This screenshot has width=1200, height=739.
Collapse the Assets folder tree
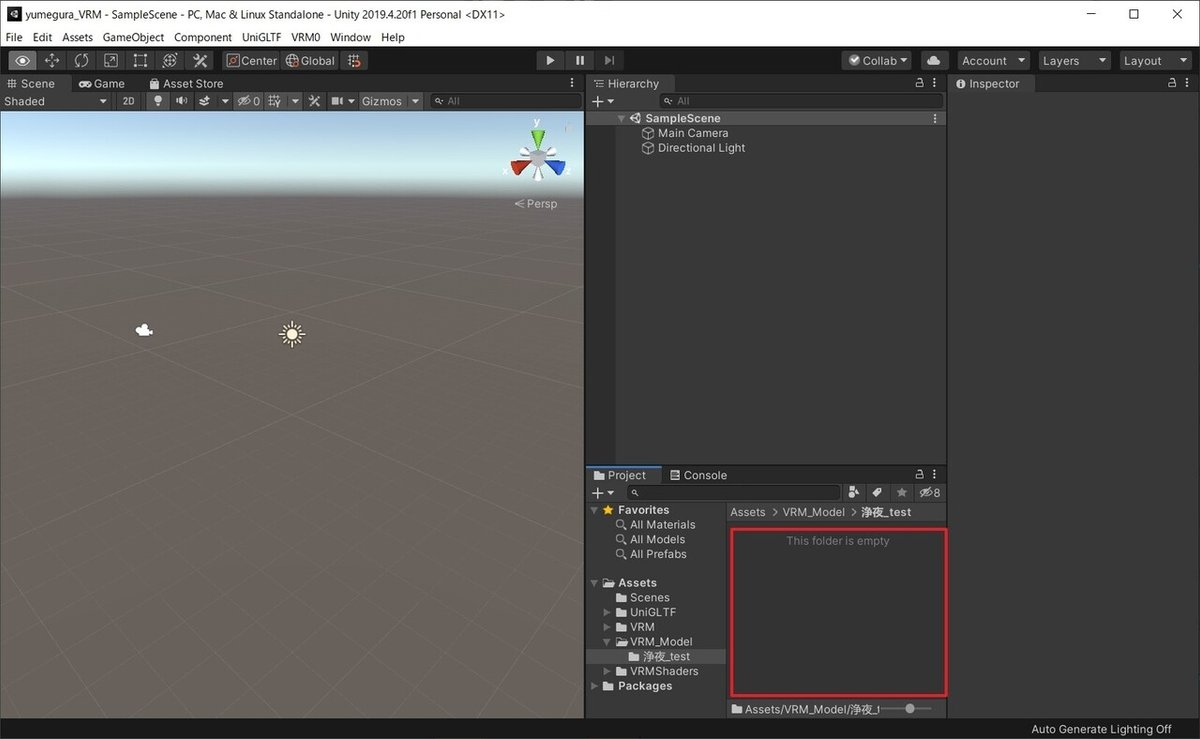[594, 582]
